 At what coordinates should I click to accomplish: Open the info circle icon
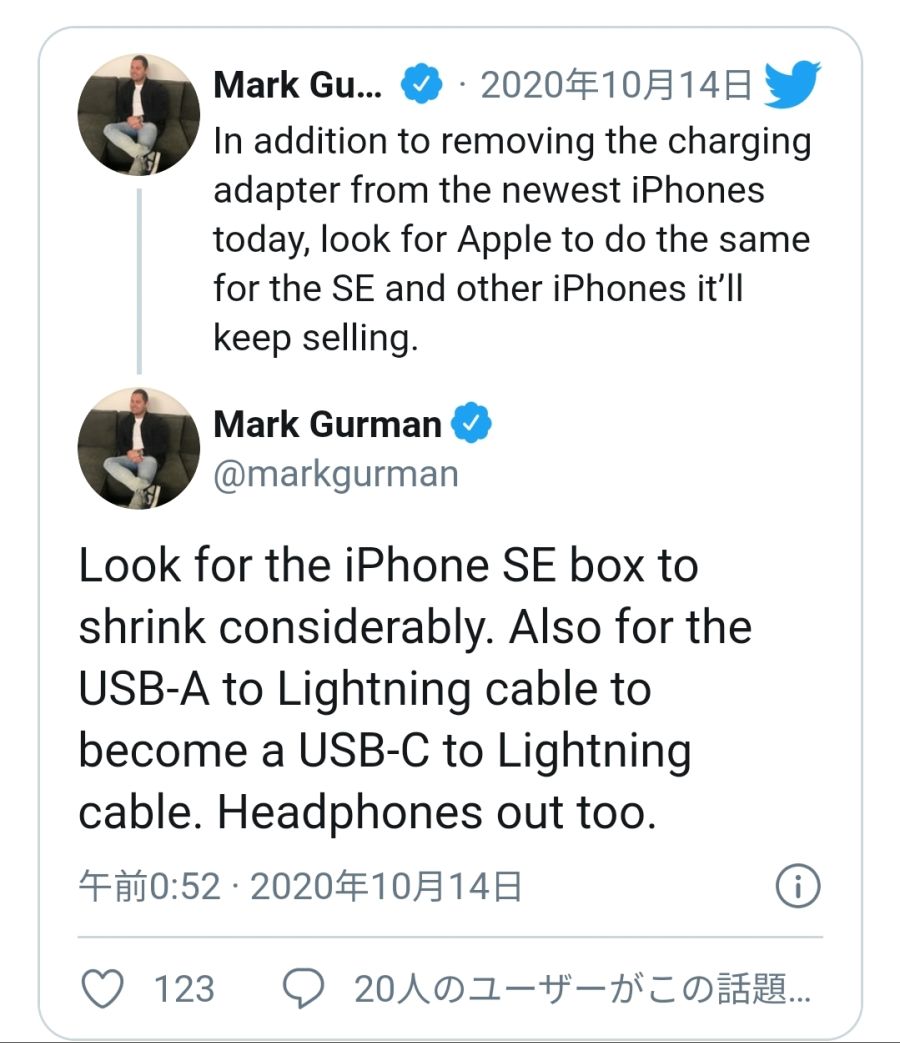pyautogui.click(x=798, y=886)
